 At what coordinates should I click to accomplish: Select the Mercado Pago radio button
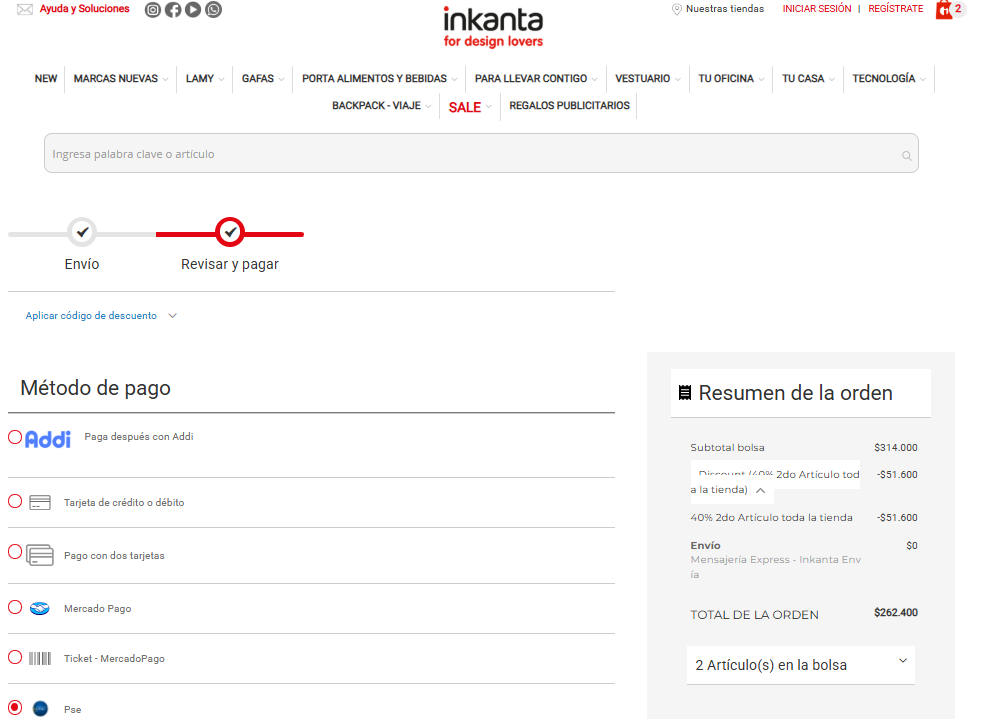15,607
